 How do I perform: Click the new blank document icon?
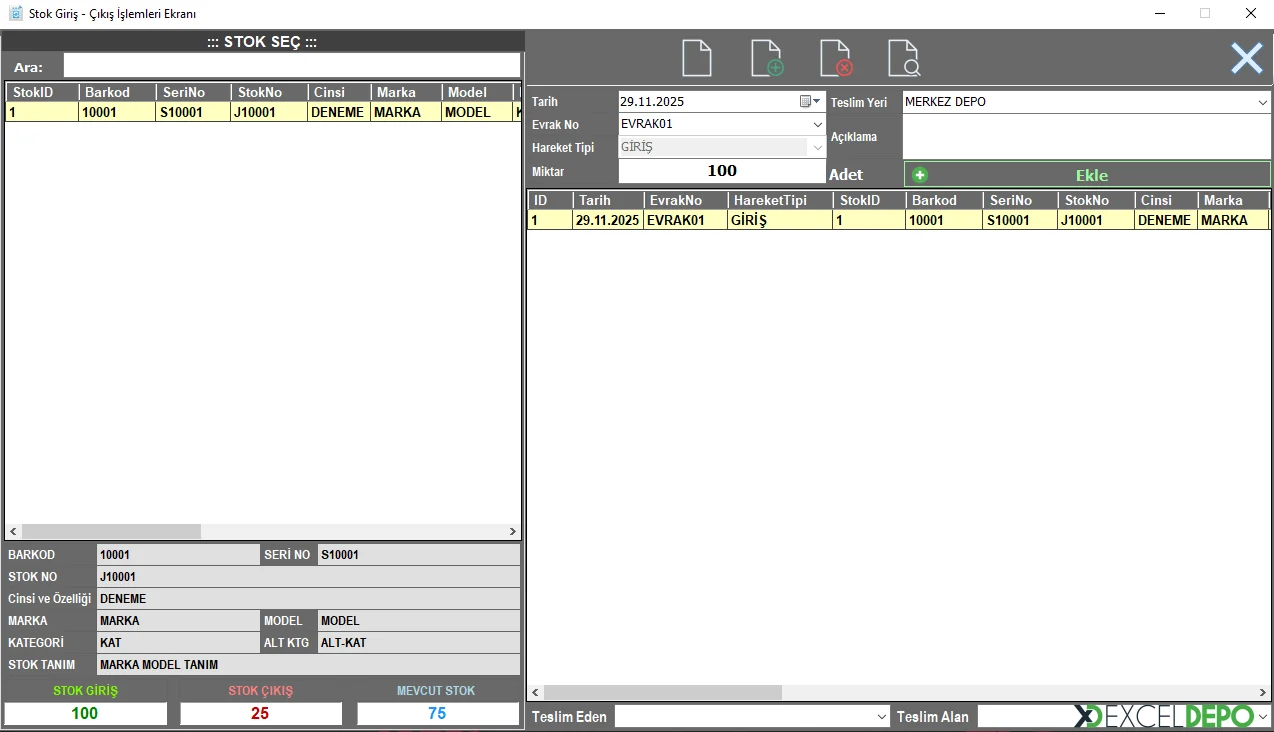[x=696, y=58]
